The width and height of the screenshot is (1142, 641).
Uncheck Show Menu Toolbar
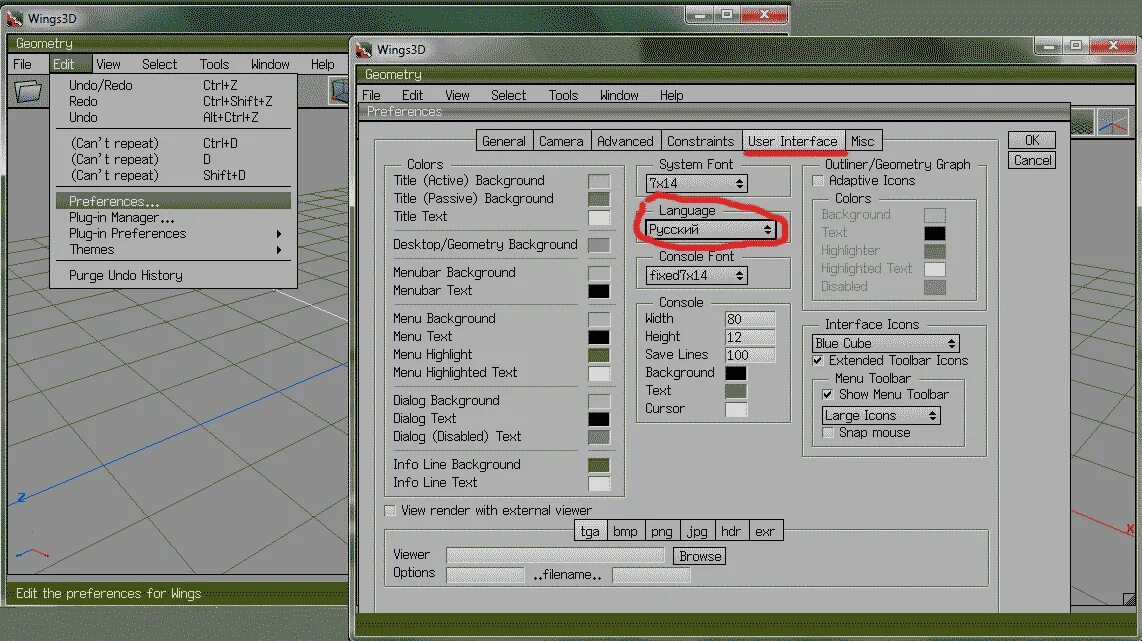tap(827, 395)
